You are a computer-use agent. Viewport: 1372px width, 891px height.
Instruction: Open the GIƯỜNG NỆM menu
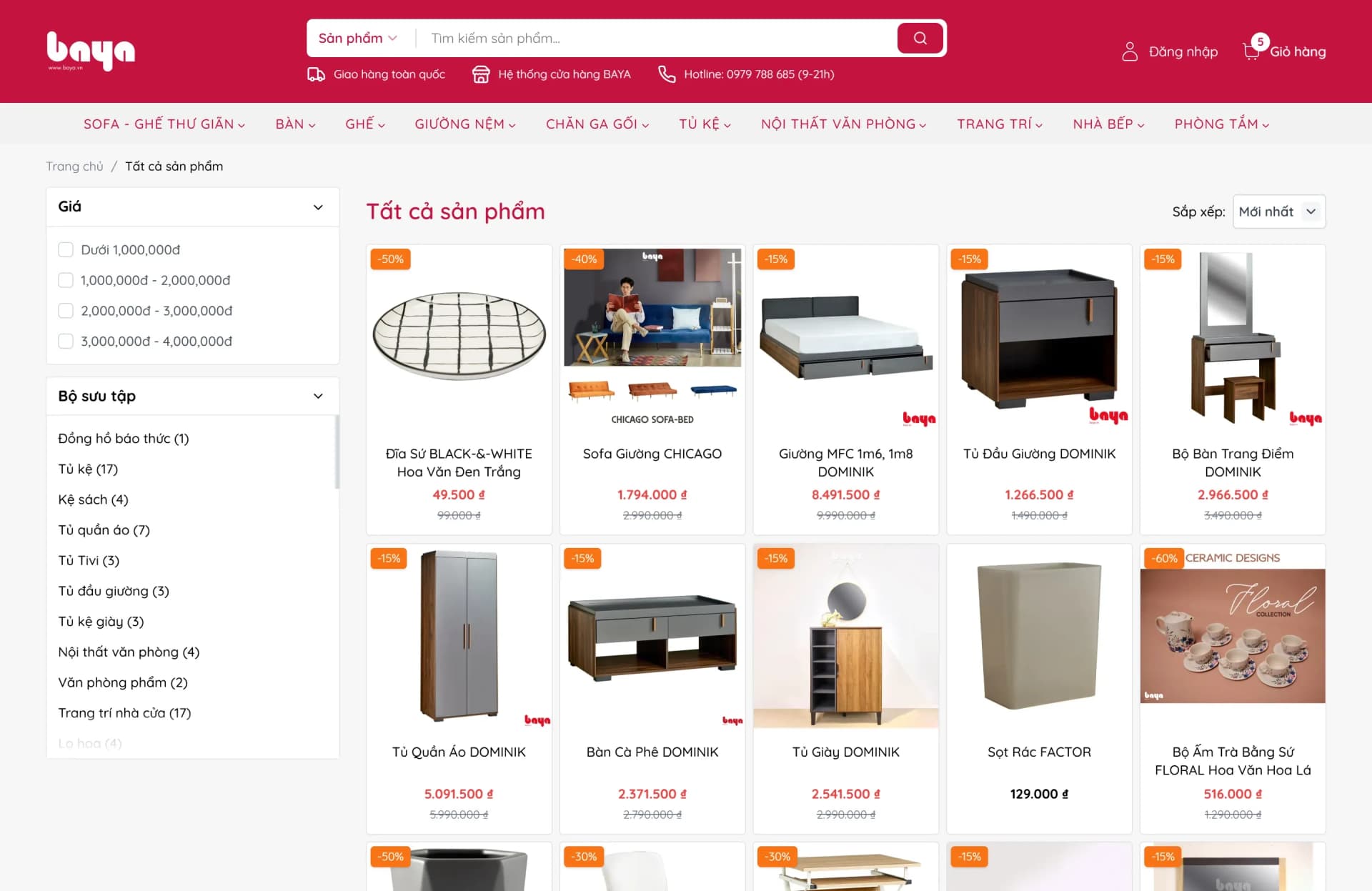464,124
